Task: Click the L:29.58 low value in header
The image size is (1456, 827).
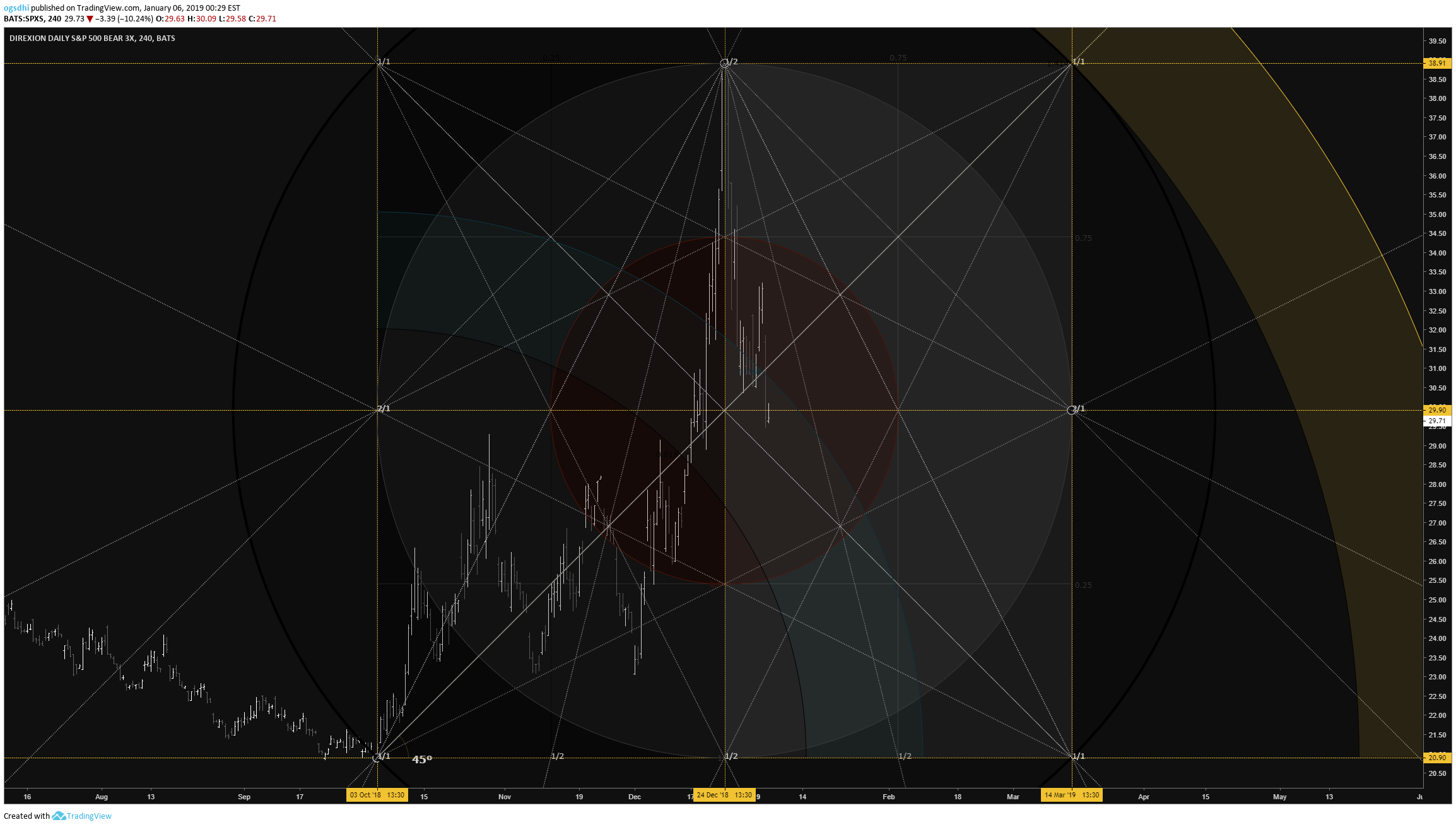Action: 233,19
